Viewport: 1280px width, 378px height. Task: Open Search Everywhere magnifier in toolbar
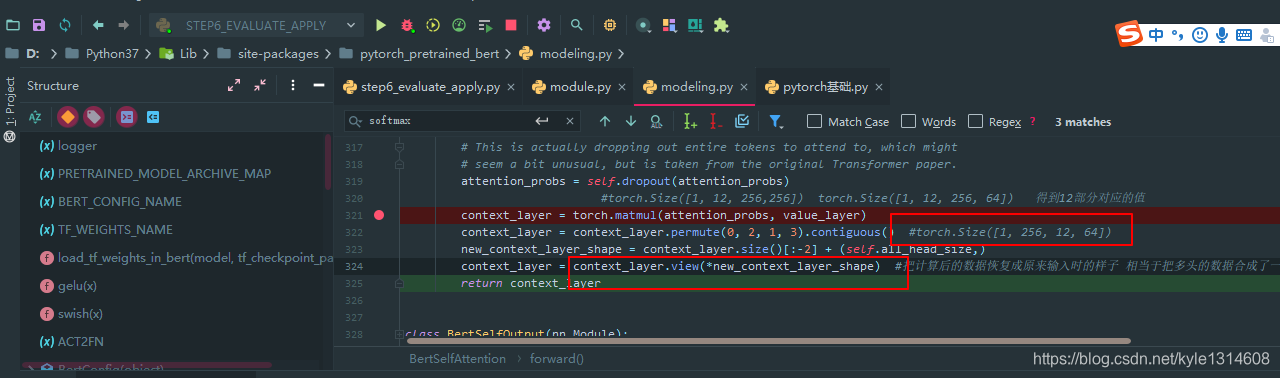click(x=577, y=24)
